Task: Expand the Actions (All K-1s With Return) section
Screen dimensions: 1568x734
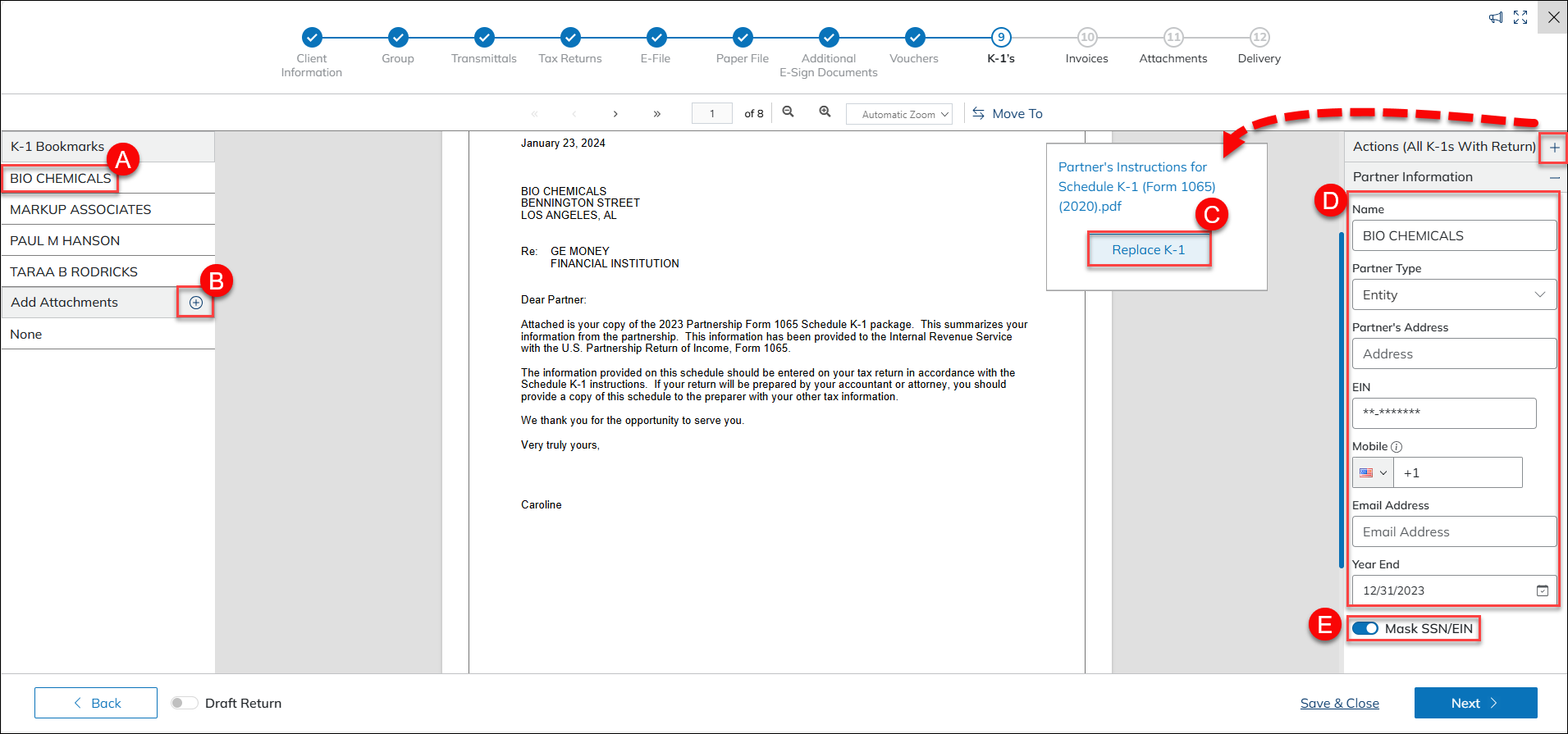Action: [x=1554, y=148]
